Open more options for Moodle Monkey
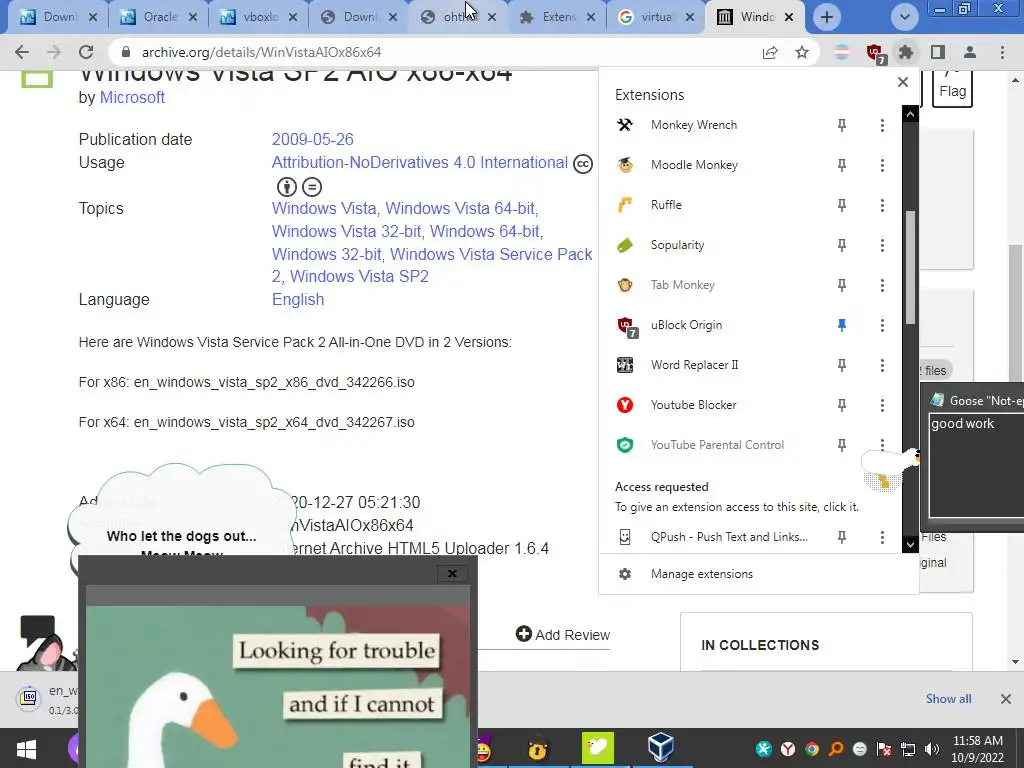 [882, 165]
